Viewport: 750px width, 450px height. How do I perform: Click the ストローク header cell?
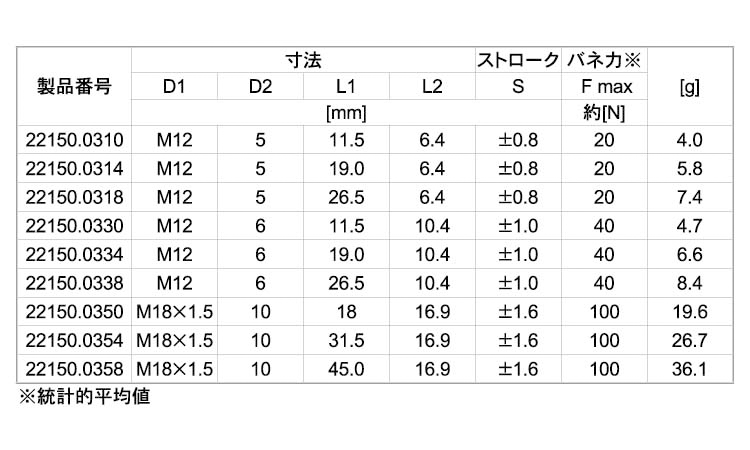click(517, 60)
